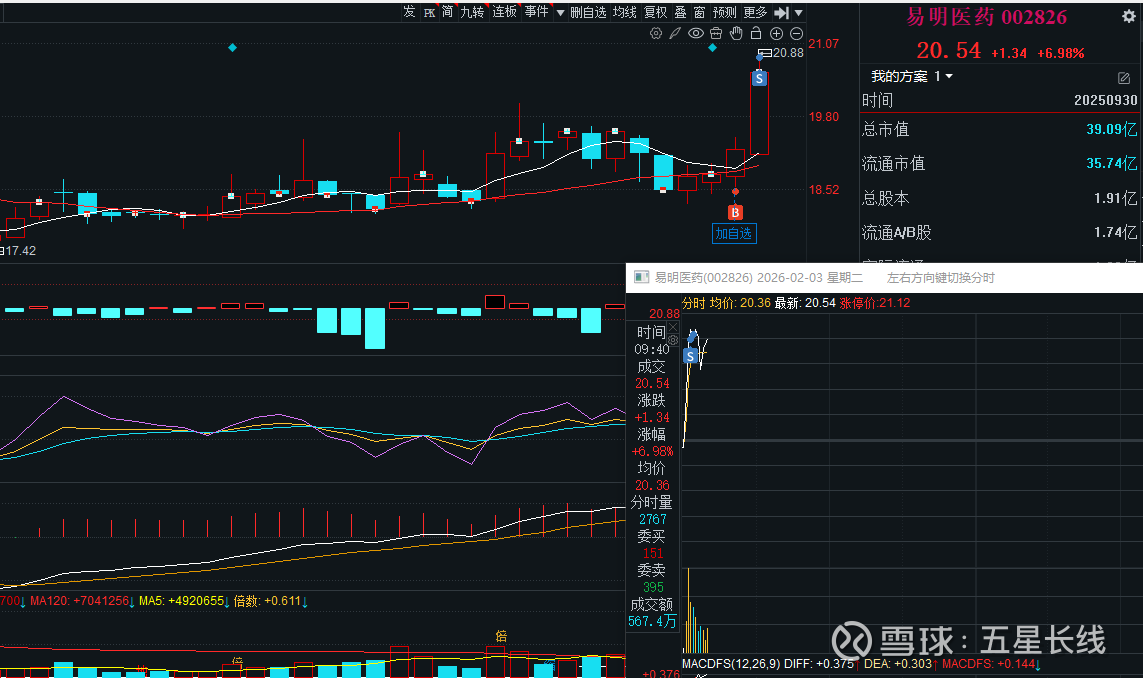Click the blue S sell marker on K-line
The width and height of the screenshot is (1143, 678).
(x=760, y=78)
